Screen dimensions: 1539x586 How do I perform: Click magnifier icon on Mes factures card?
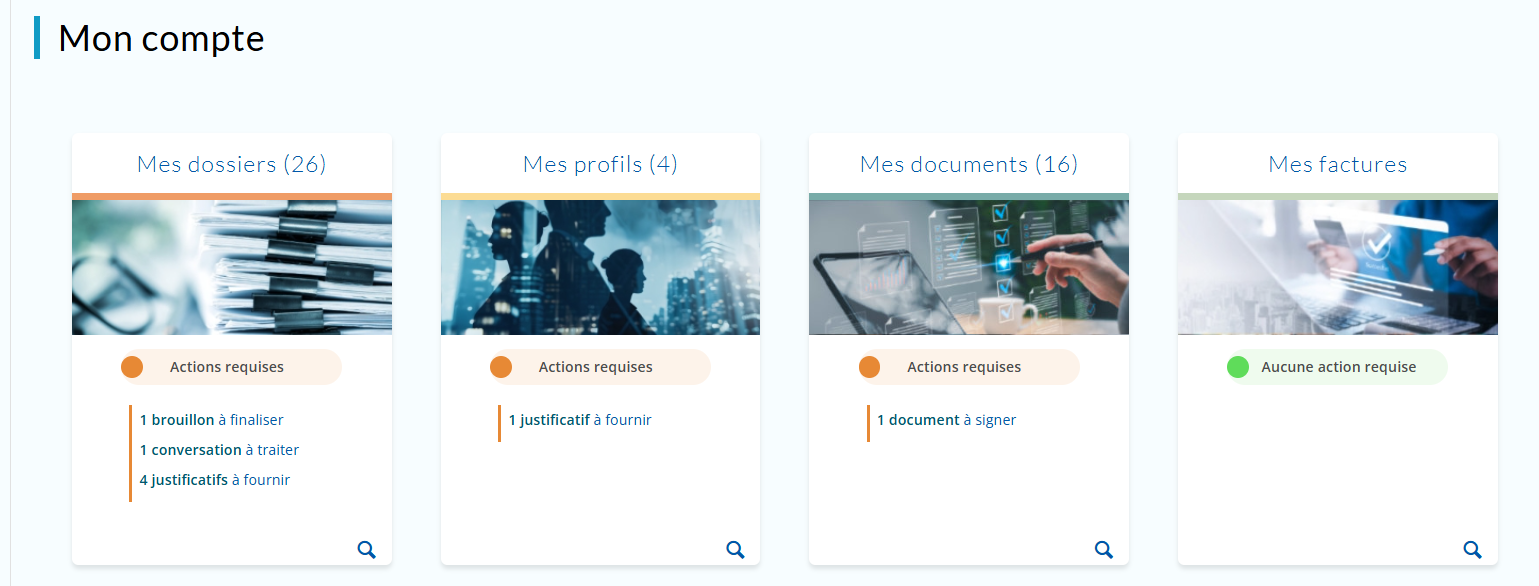[x=1472, y=549]
